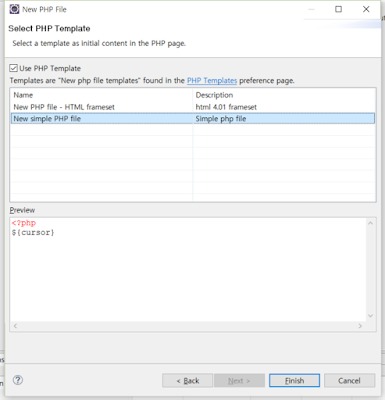Viewport: 385px width, 400px height.
Task: Click the preview scroll left arrow
Action: pyautogui.click(x=15, y=326)
